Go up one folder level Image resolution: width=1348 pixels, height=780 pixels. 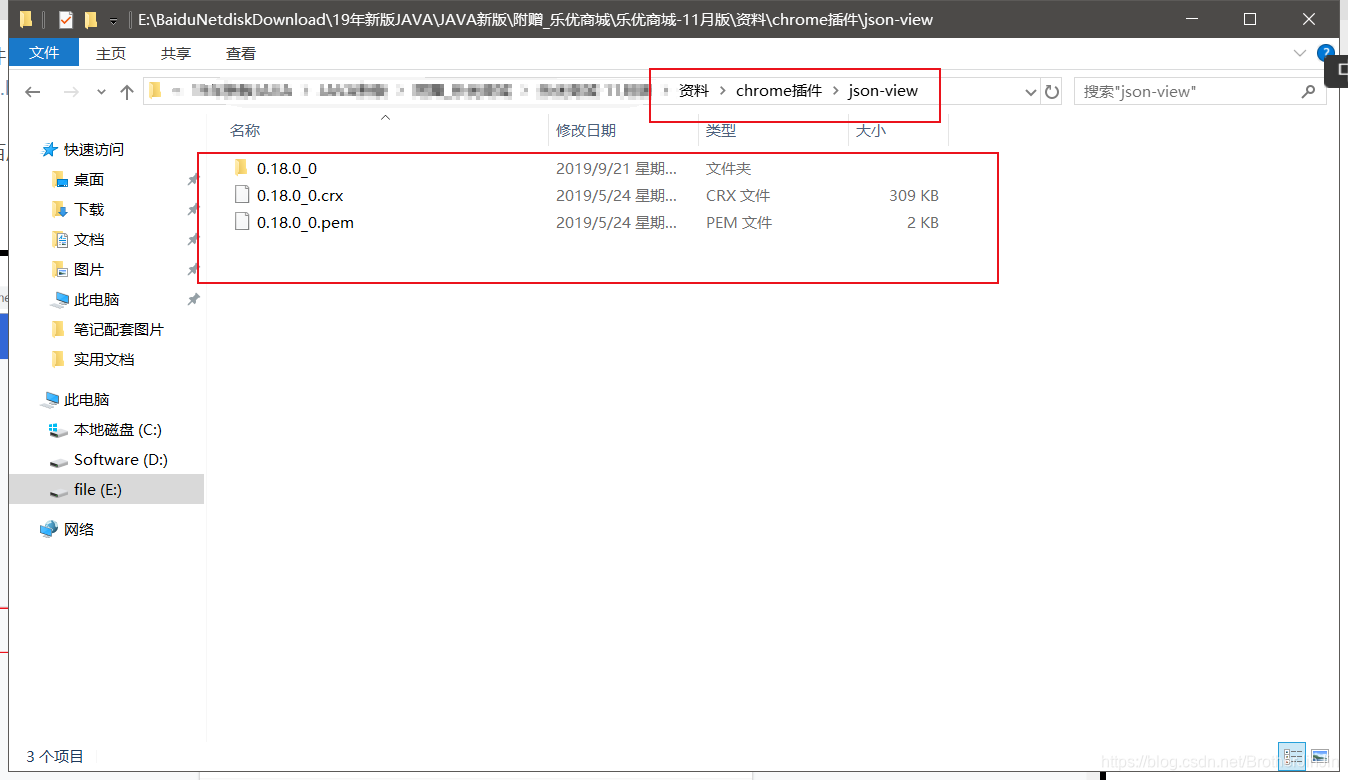tap(127, 91)
